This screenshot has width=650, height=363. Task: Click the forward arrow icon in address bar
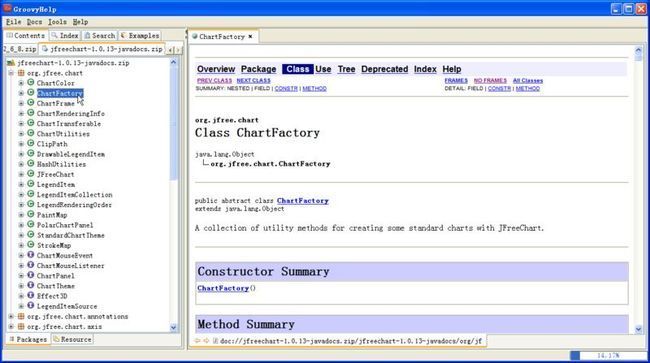206,341
